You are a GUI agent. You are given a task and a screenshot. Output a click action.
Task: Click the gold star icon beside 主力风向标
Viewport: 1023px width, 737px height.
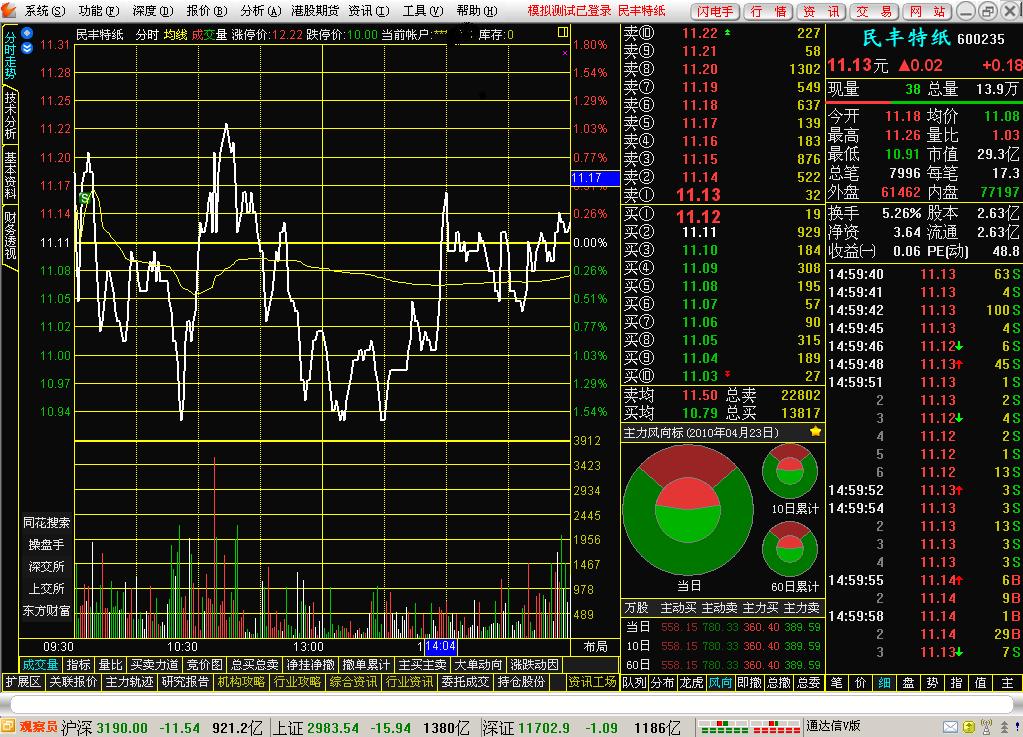[x=816, y=431]
